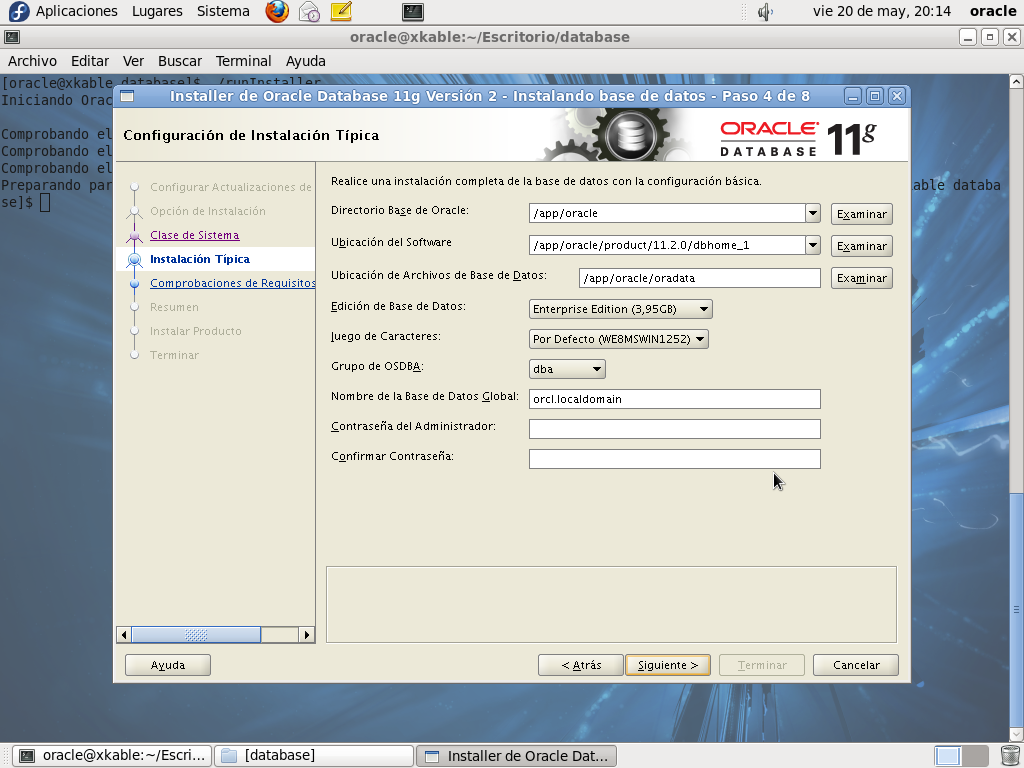Open Lugares menu
This screenshot has height=768, width=1024.
pyautogui.click(x=157, y=11)
